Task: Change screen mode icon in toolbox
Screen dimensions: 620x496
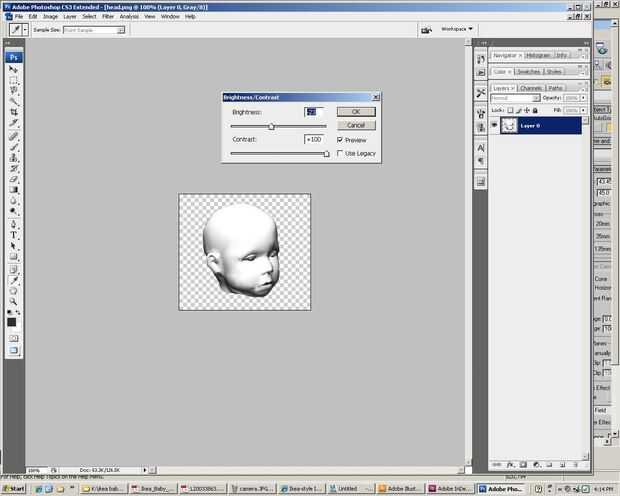Action: pos(13,350)
